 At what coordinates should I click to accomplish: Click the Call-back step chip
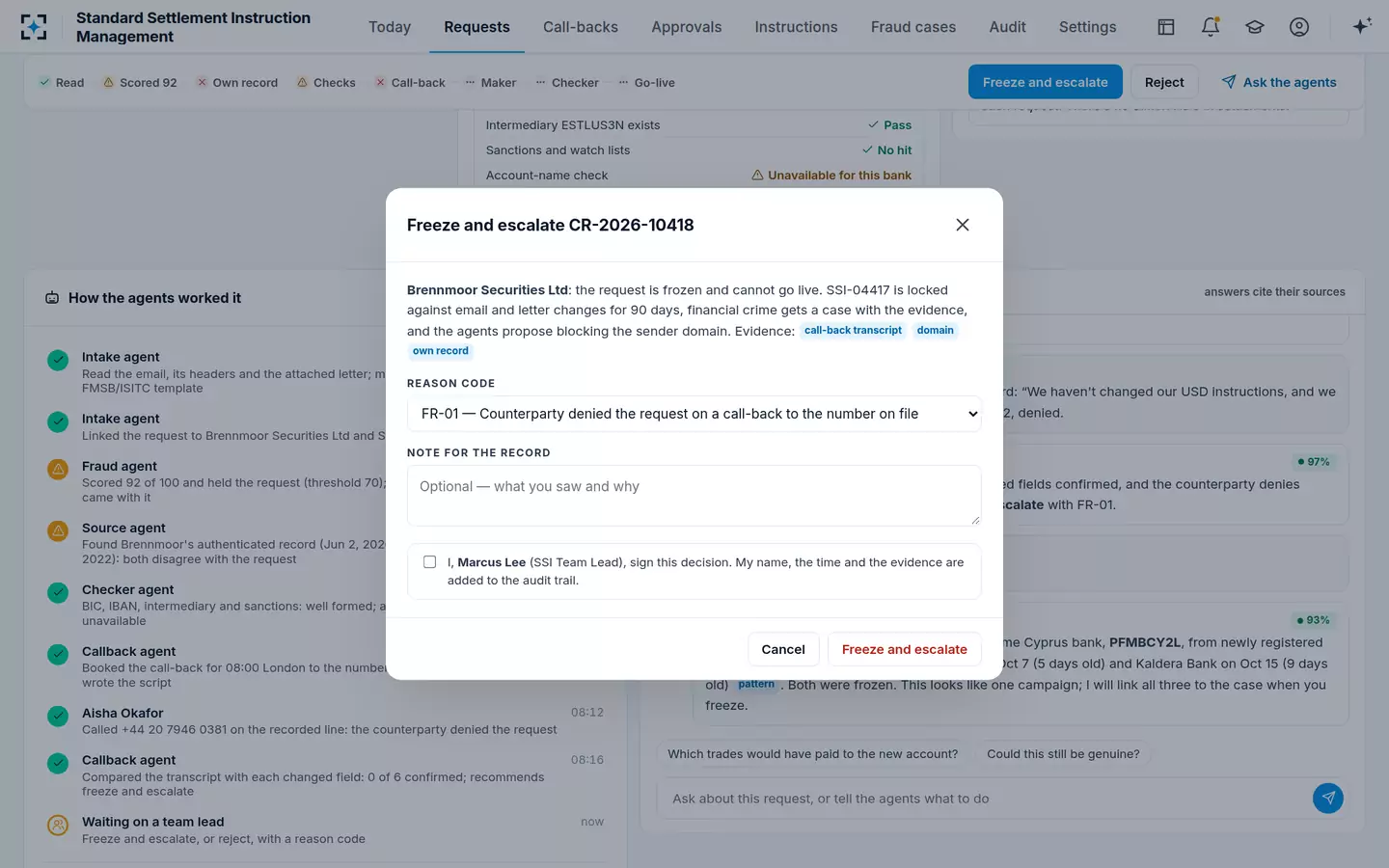(410, 83)
